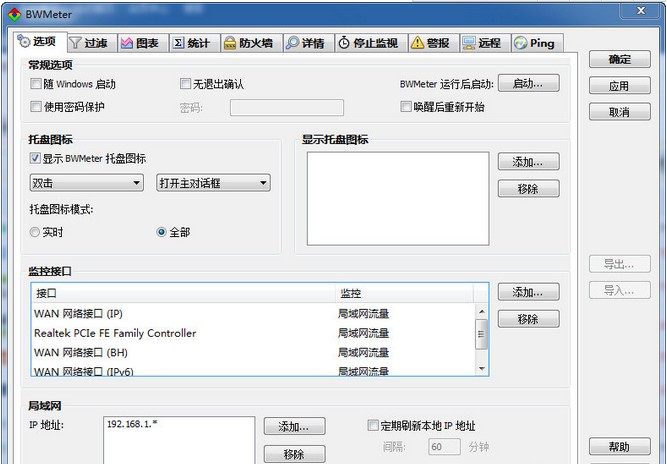This screenshot has width=667, height=464.
Task: Click scroll down arrow in 监控接口 list
Action: pos(482,368)
